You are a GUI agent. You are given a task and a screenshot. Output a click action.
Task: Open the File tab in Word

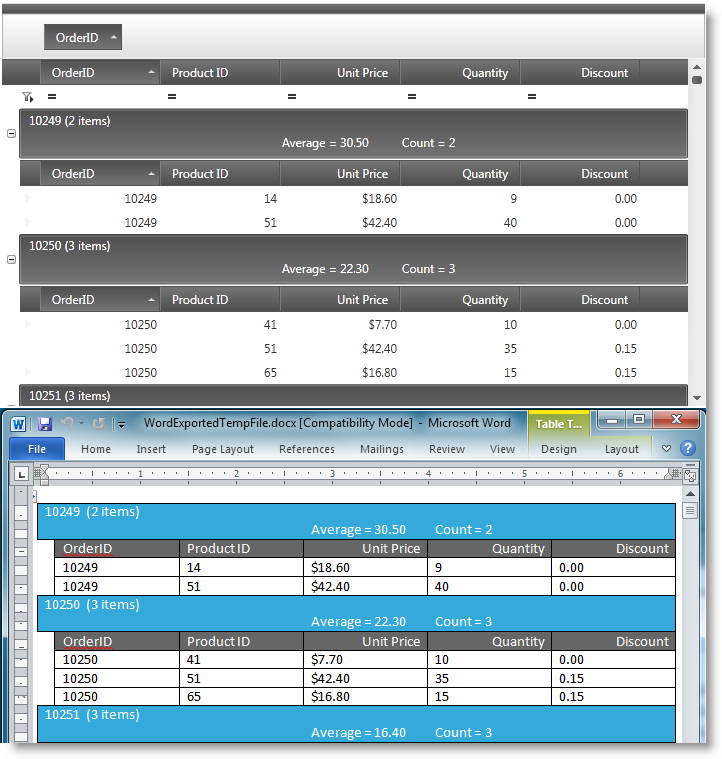(37, 449)
